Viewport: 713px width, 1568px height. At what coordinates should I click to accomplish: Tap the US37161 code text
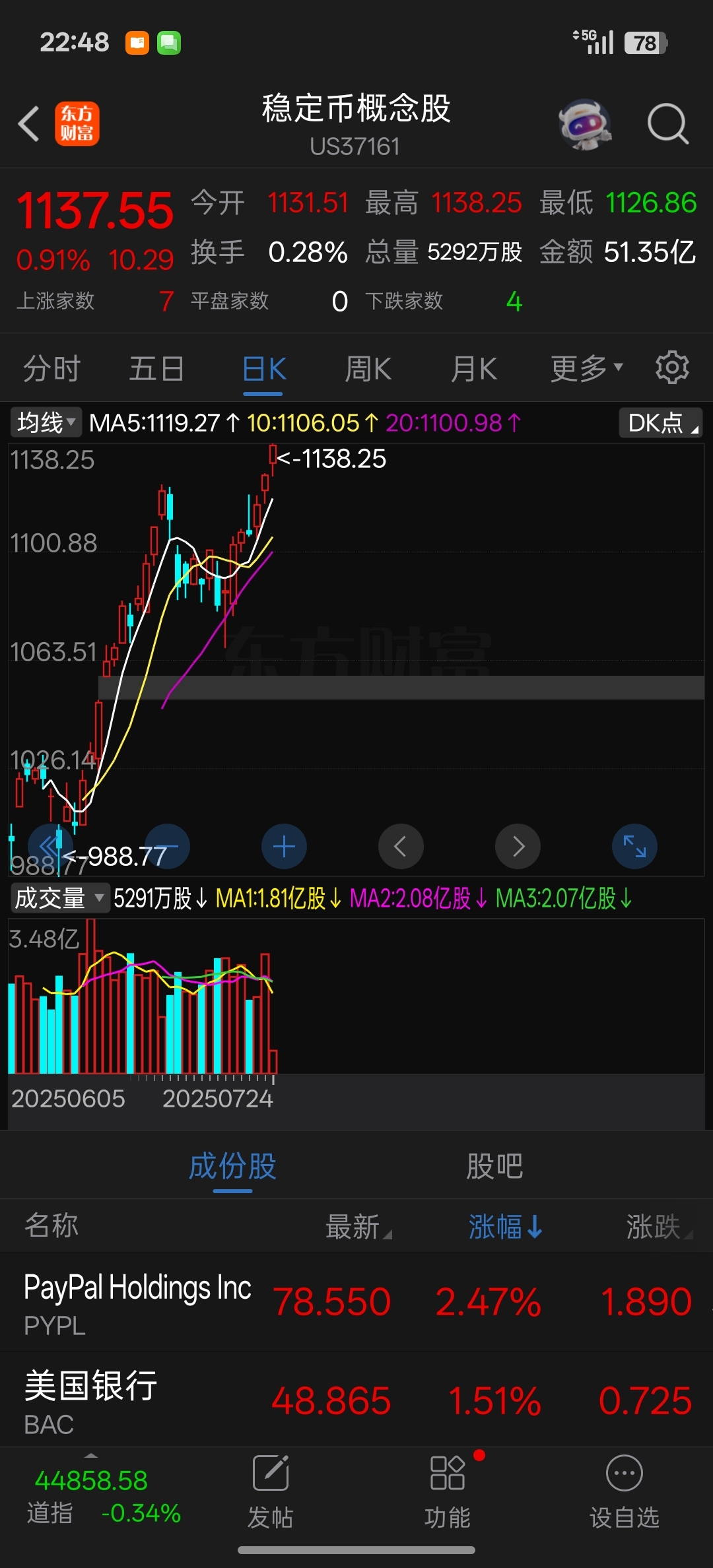coord(355,147)
